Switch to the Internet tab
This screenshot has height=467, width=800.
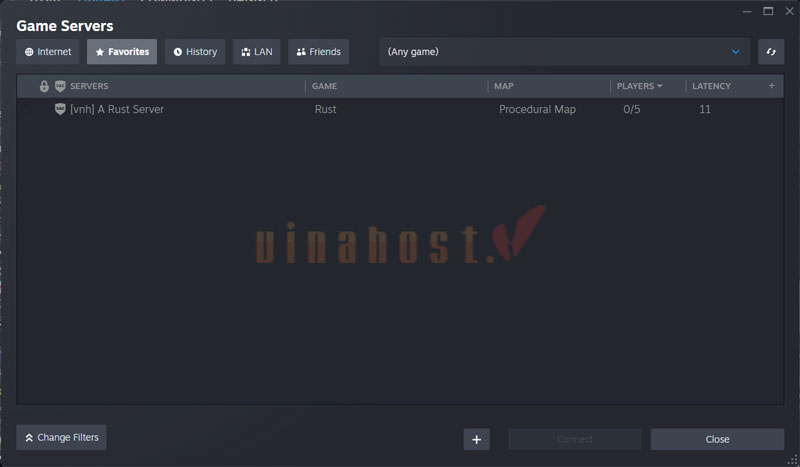tap(48, 52)
